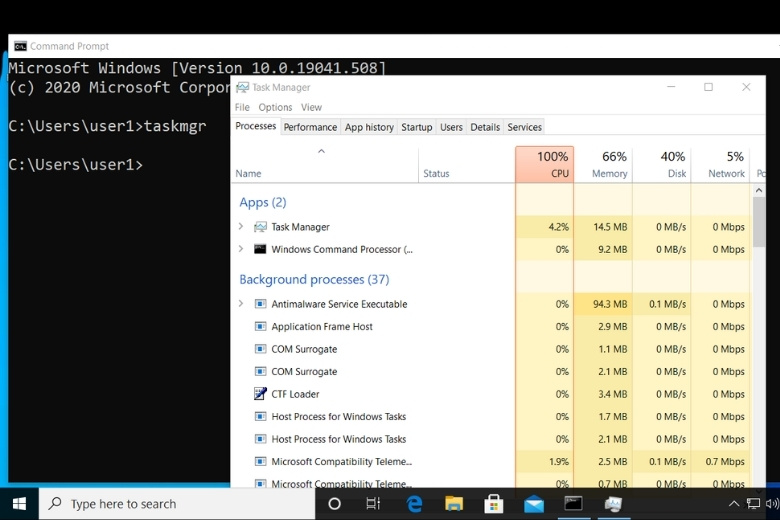Screen dimensions: 780x520
Task: Open the Windows Start menu
Action: point(19,504)
